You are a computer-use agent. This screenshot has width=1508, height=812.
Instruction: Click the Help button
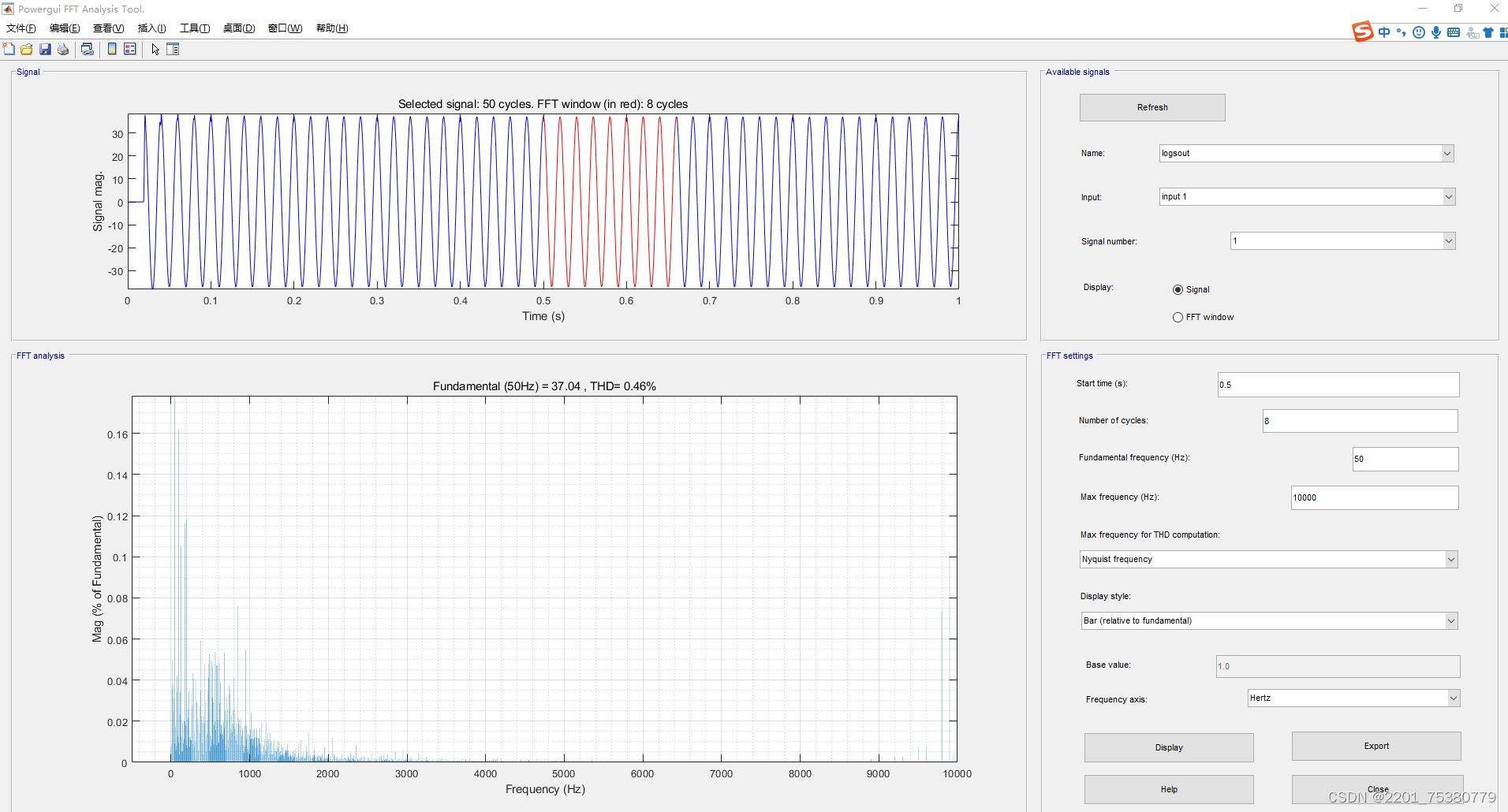point(1169,789)
